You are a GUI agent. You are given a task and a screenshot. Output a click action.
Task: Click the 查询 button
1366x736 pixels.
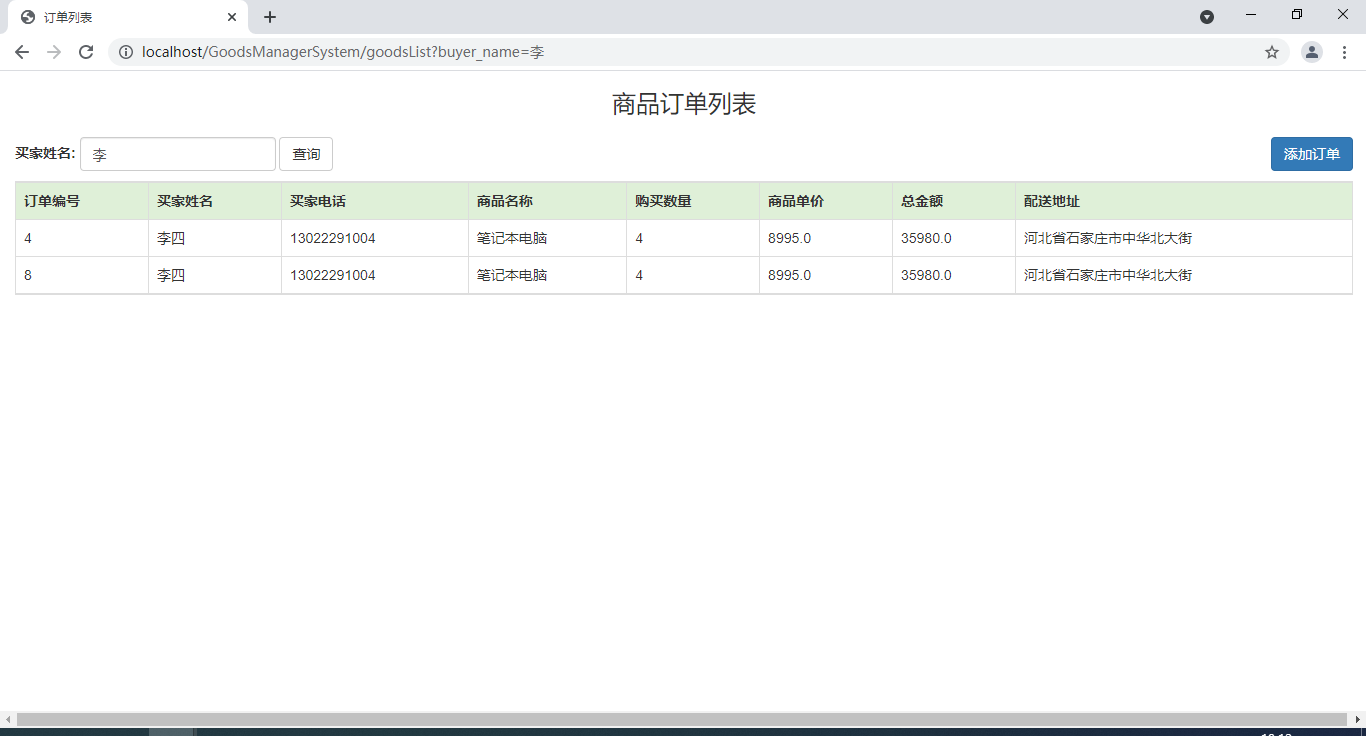306,154
